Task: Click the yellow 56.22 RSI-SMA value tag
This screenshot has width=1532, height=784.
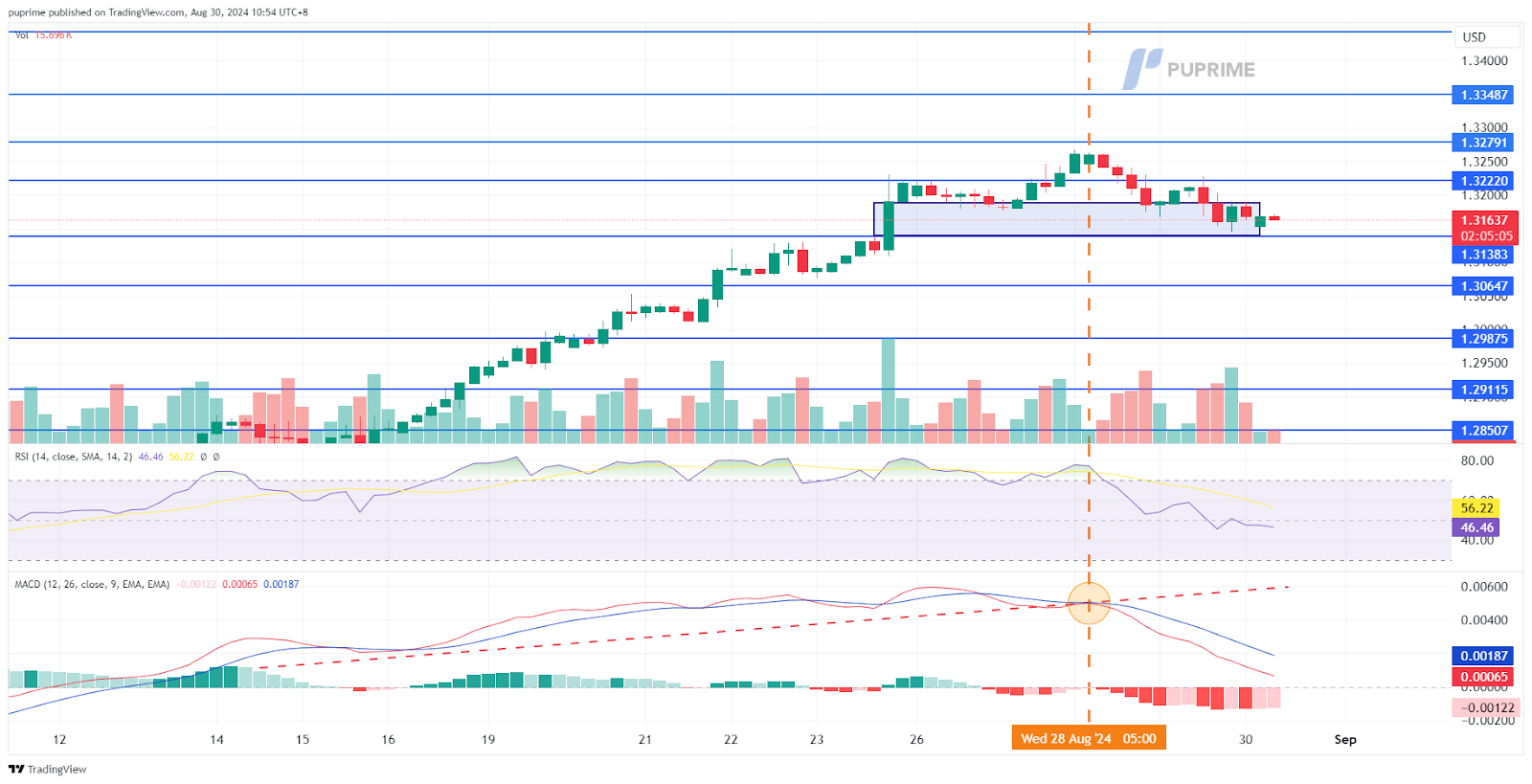Action: 1476,508
